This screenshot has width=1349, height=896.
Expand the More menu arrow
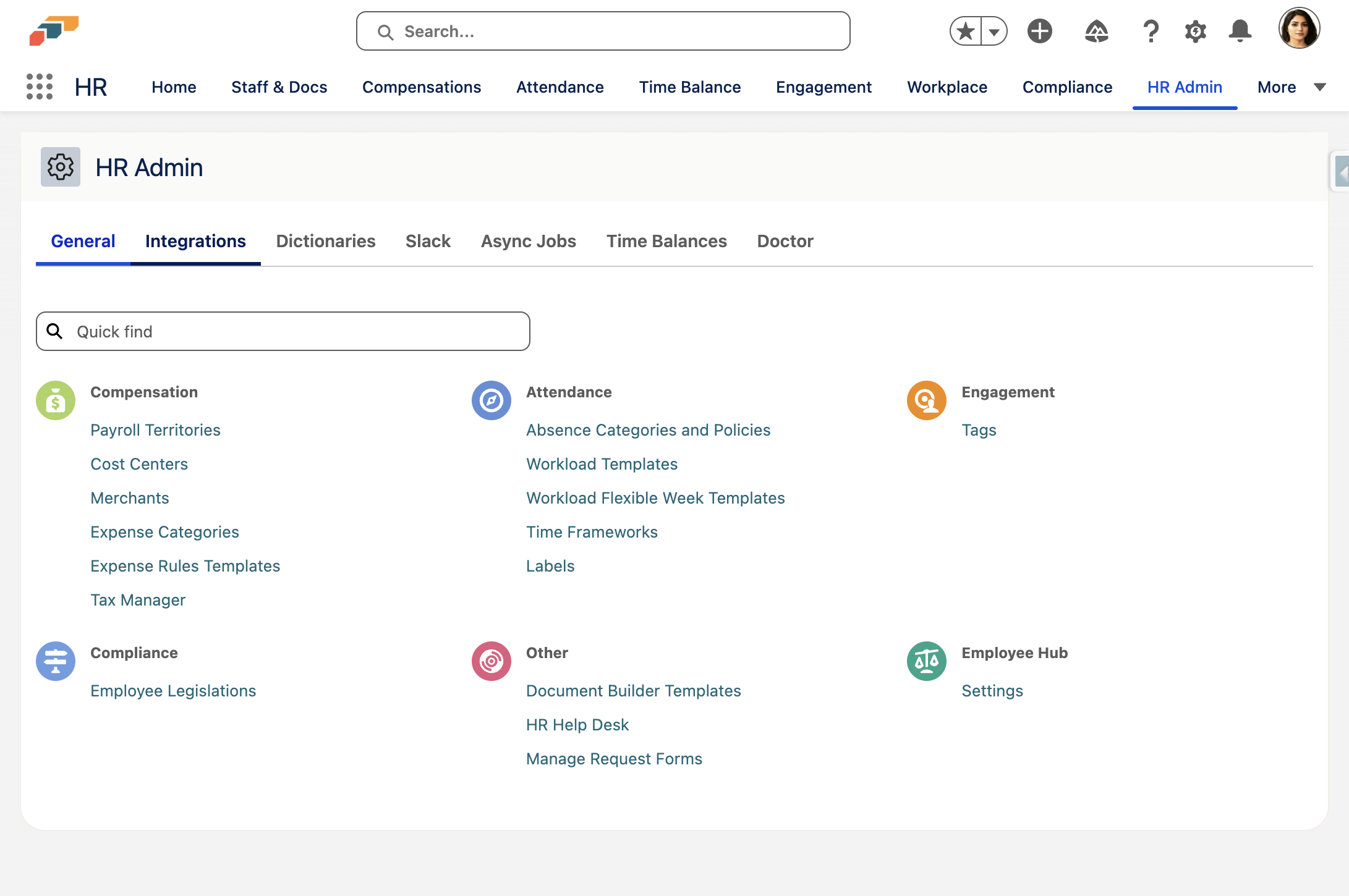pyautogui.click(x=1320, y=87)
